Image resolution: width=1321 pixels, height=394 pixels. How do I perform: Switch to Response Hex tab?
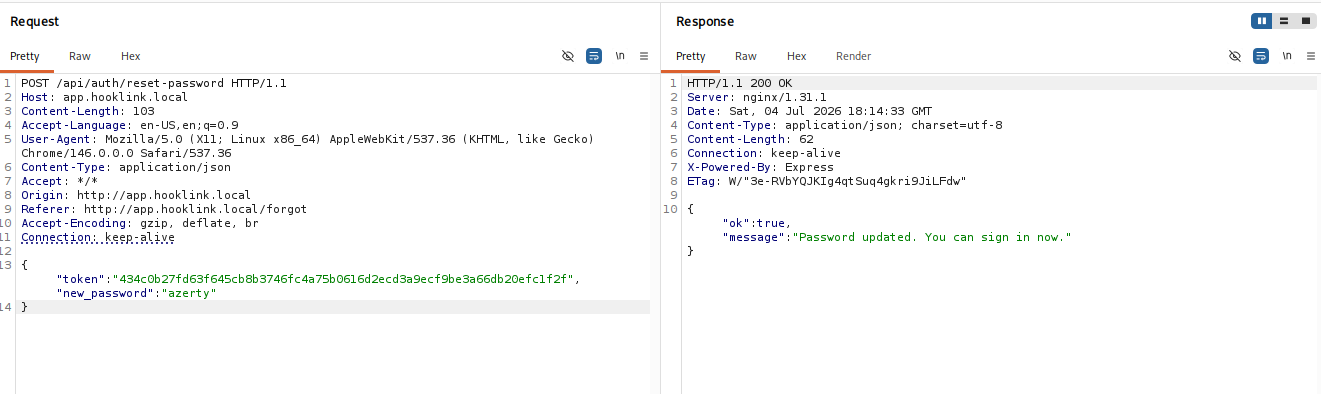(797, 56)
